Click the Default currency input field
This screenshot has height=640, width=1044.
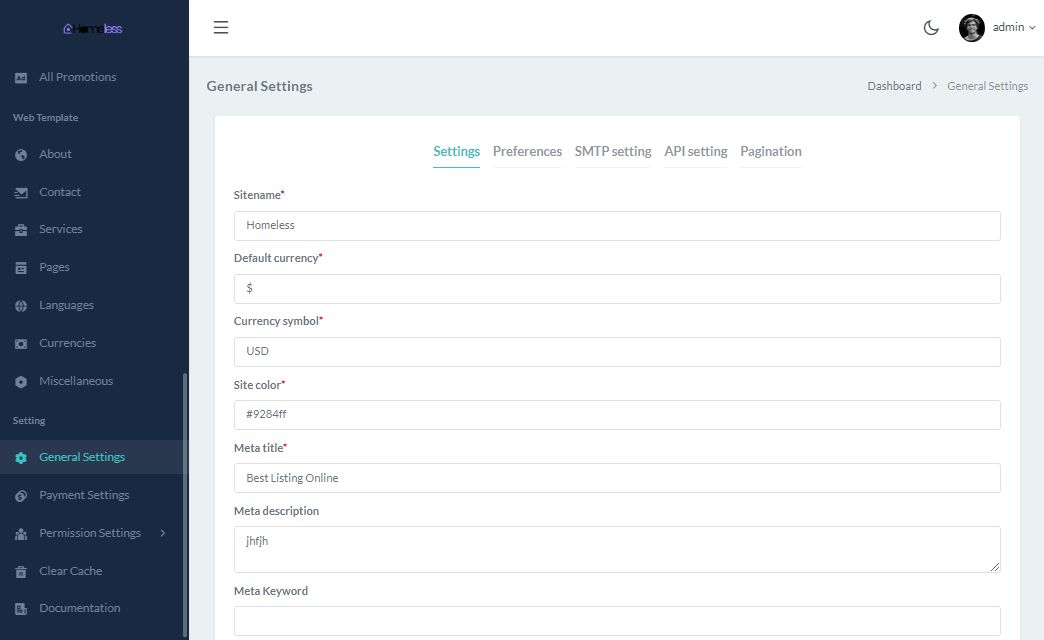(617, 289)
